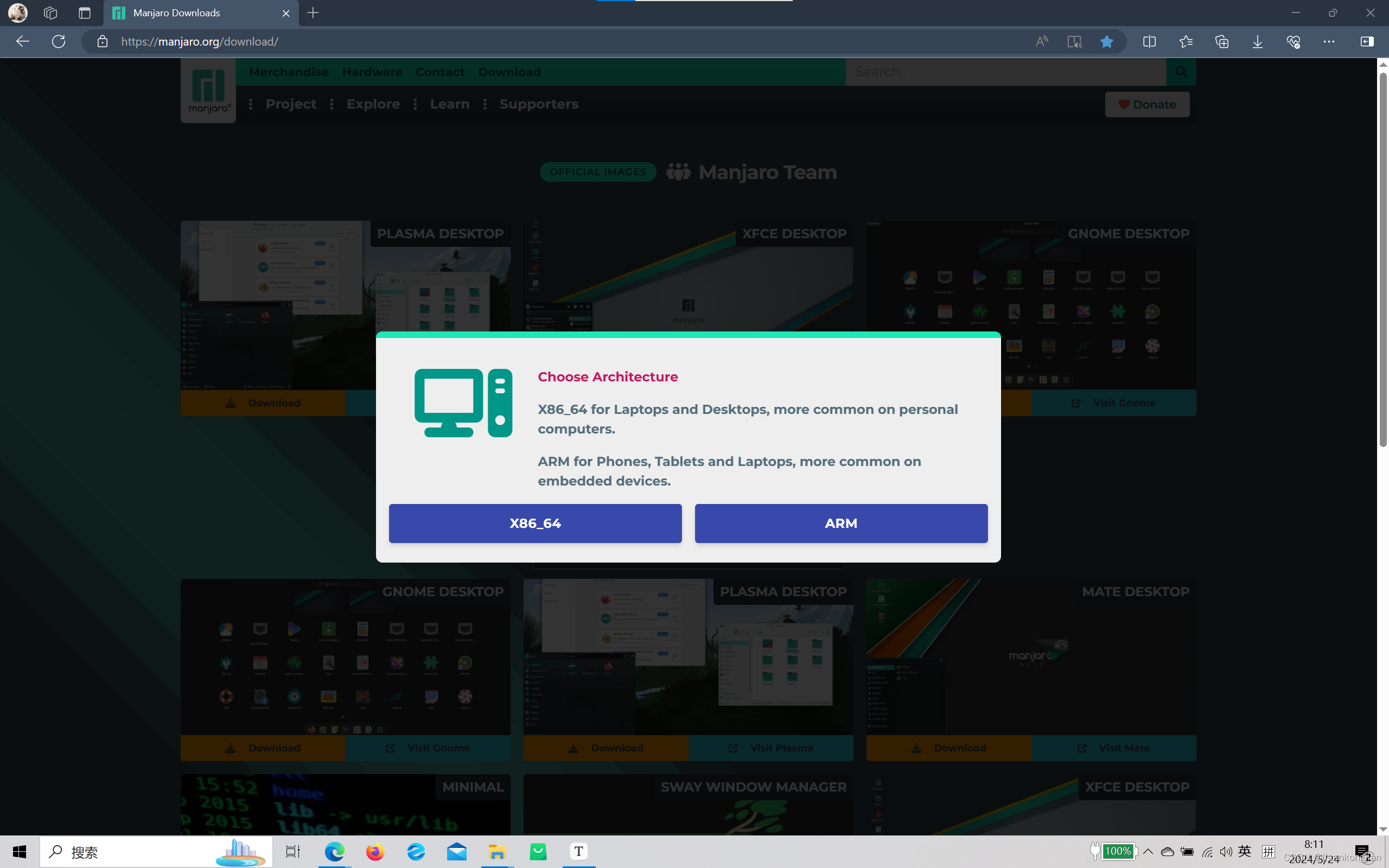This screenshot has height=868, width=1389.
Task: Choose the X86_64 architecture button
Action: point(534,523)
